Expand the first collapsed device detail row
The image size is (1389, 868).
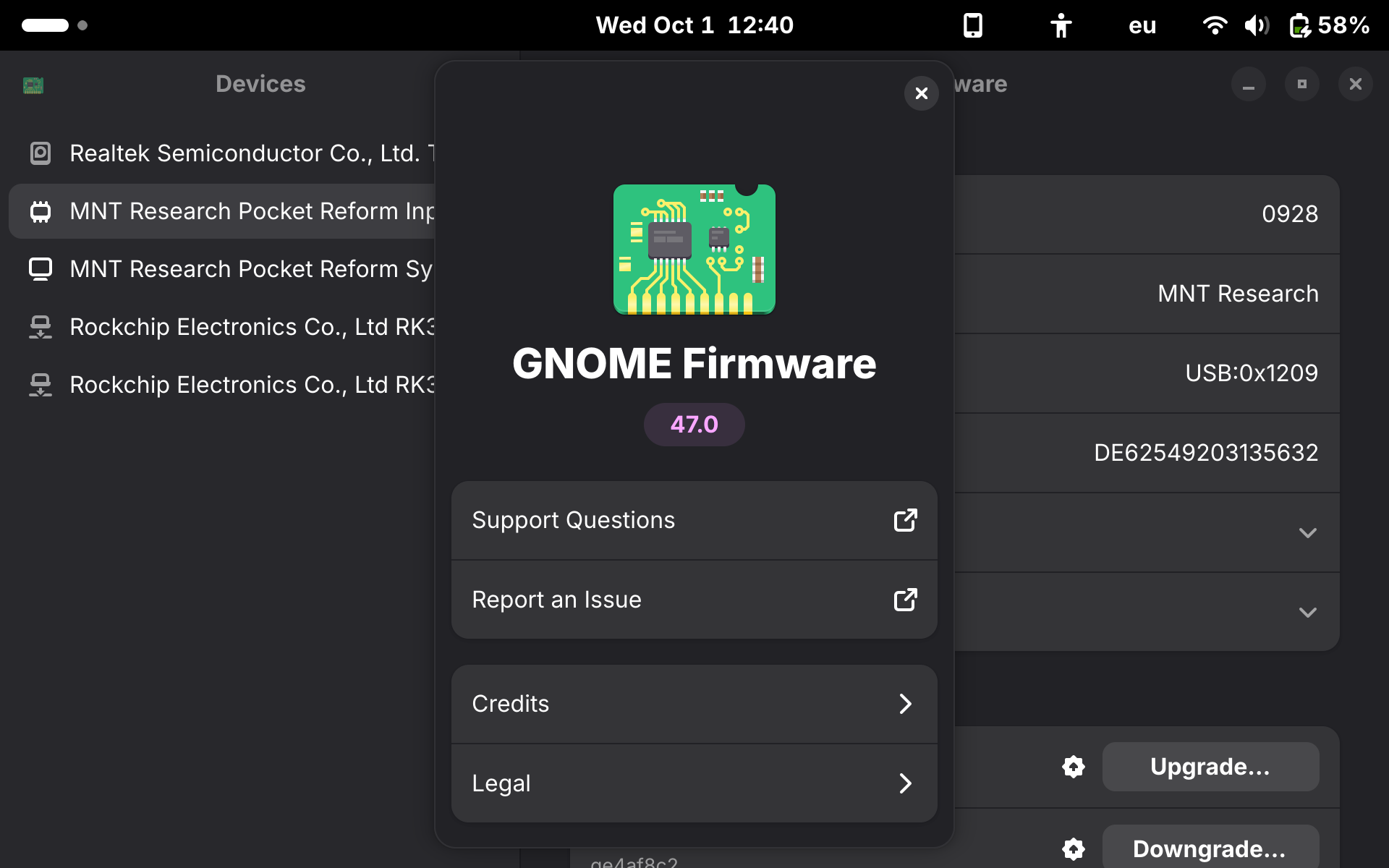[1307, 533]
